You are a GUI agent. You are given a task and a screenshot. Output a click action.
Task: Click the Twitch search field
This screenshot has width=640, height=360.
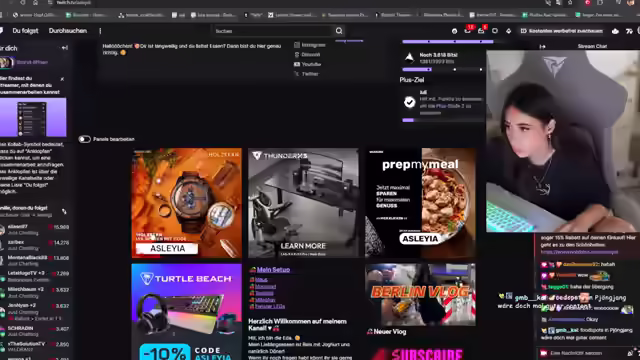coord(273,31)
